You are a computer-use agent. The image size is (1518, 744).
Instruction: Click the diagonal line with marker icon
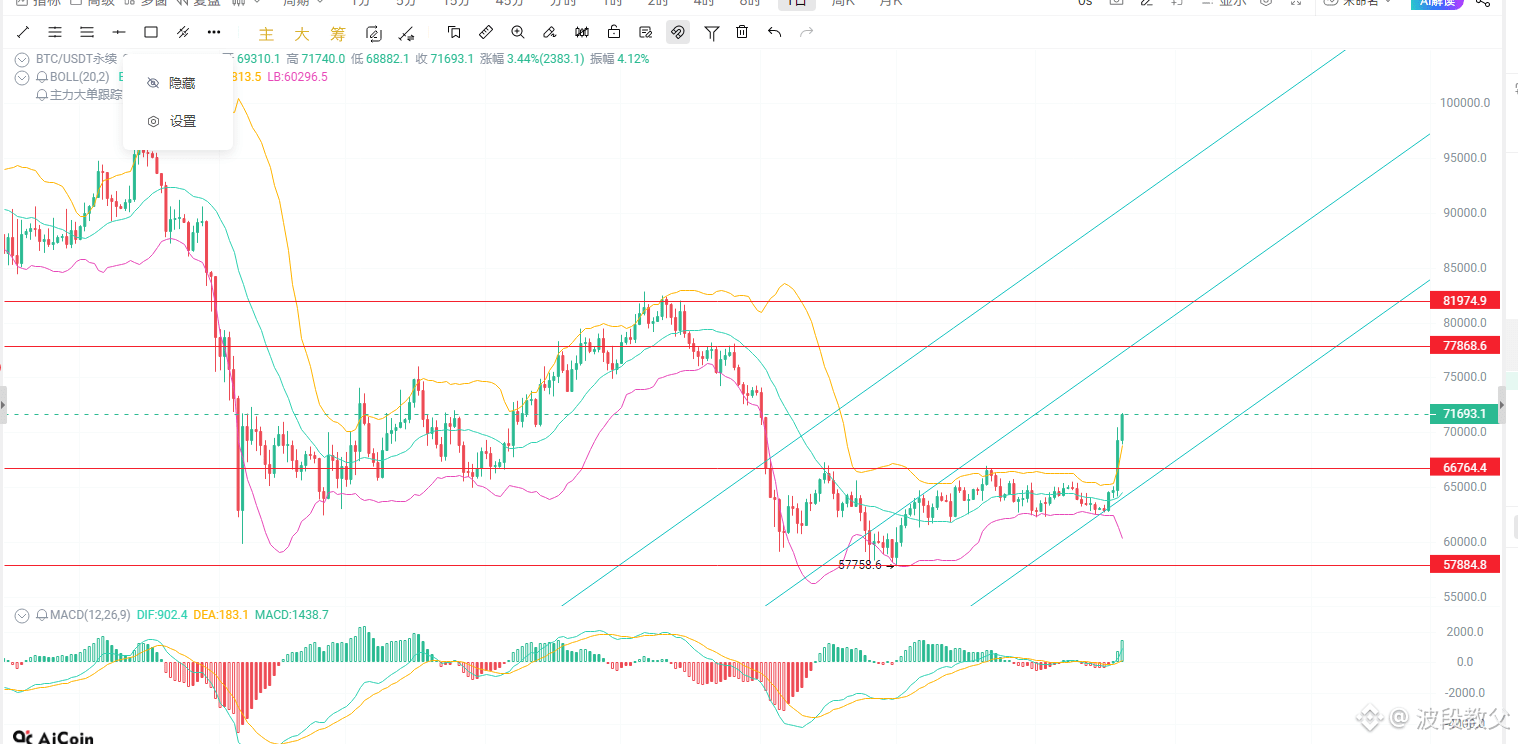406,33
